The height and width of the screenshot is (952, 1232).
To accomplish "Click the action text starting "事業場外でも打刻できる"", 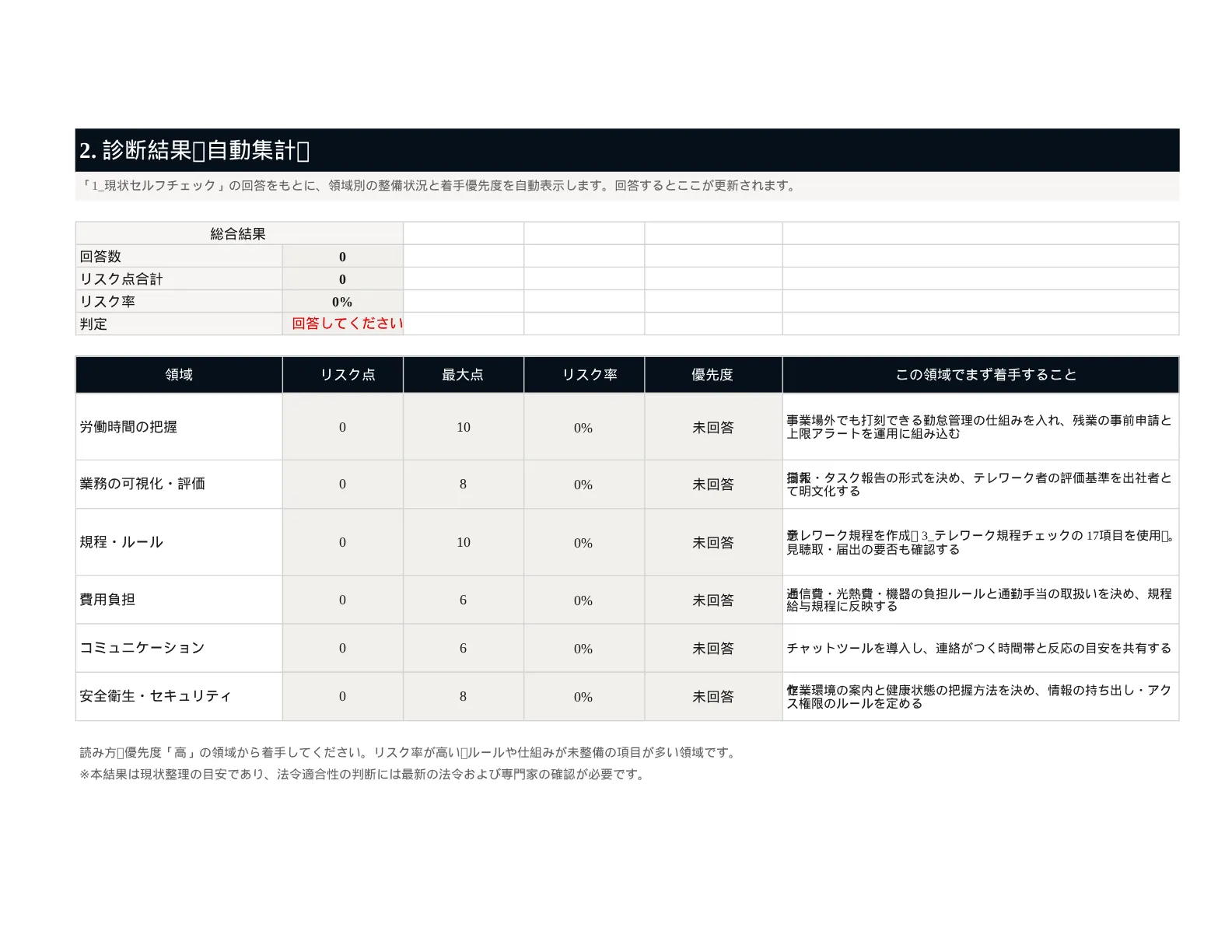I will click(x=979, y=427).
